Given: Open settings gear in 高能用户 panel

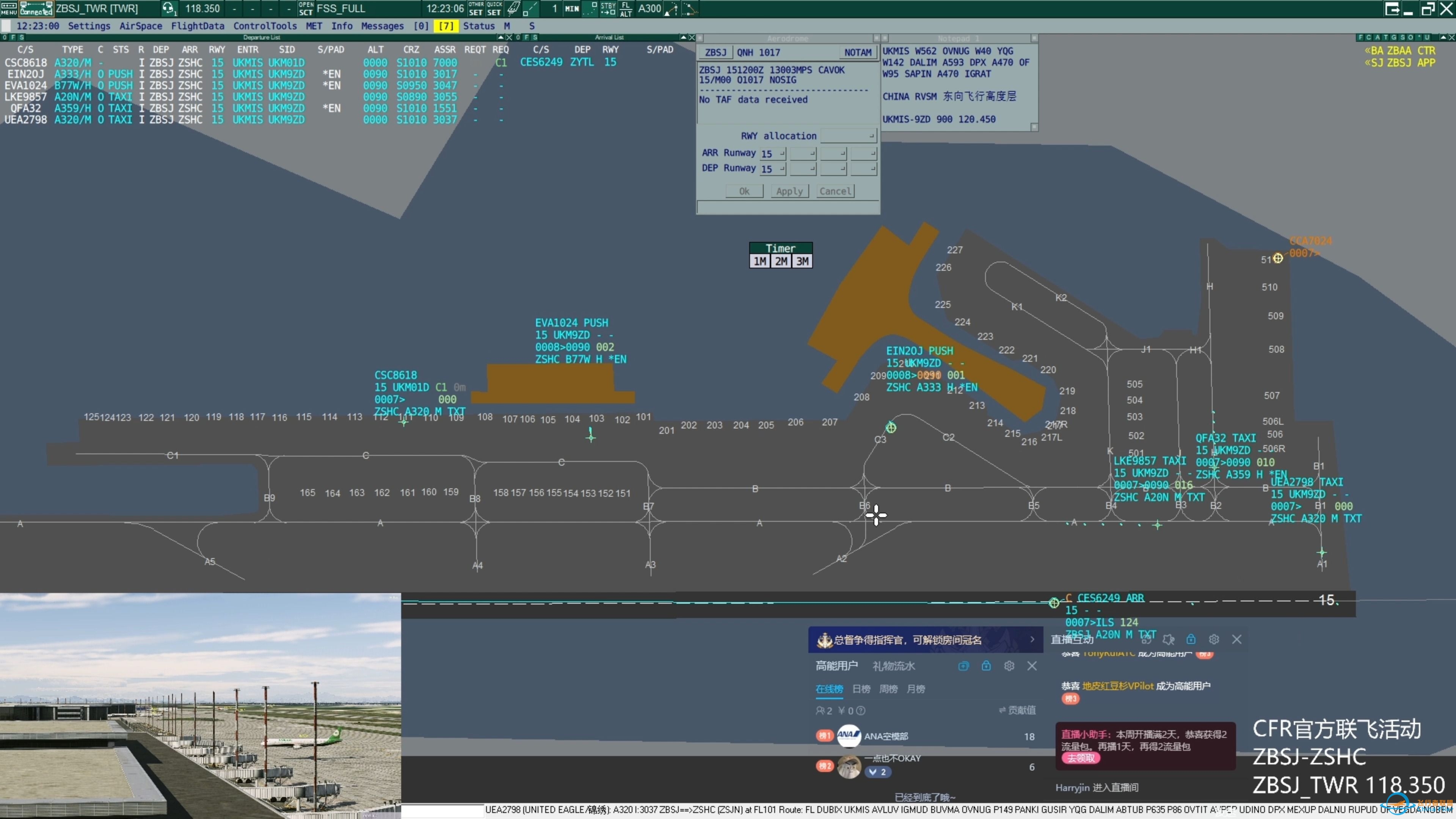Looking at the screenshot, I should click(1009, 666).
